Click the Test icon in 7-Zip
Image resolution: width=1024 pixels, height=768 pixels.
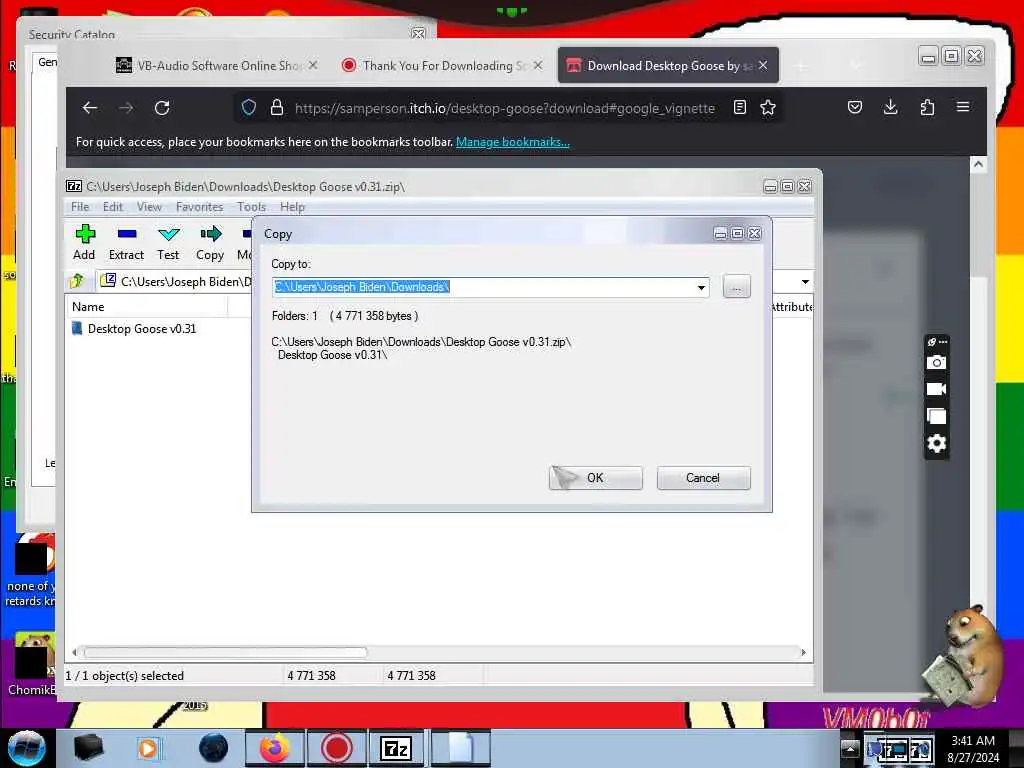point(168,242)
